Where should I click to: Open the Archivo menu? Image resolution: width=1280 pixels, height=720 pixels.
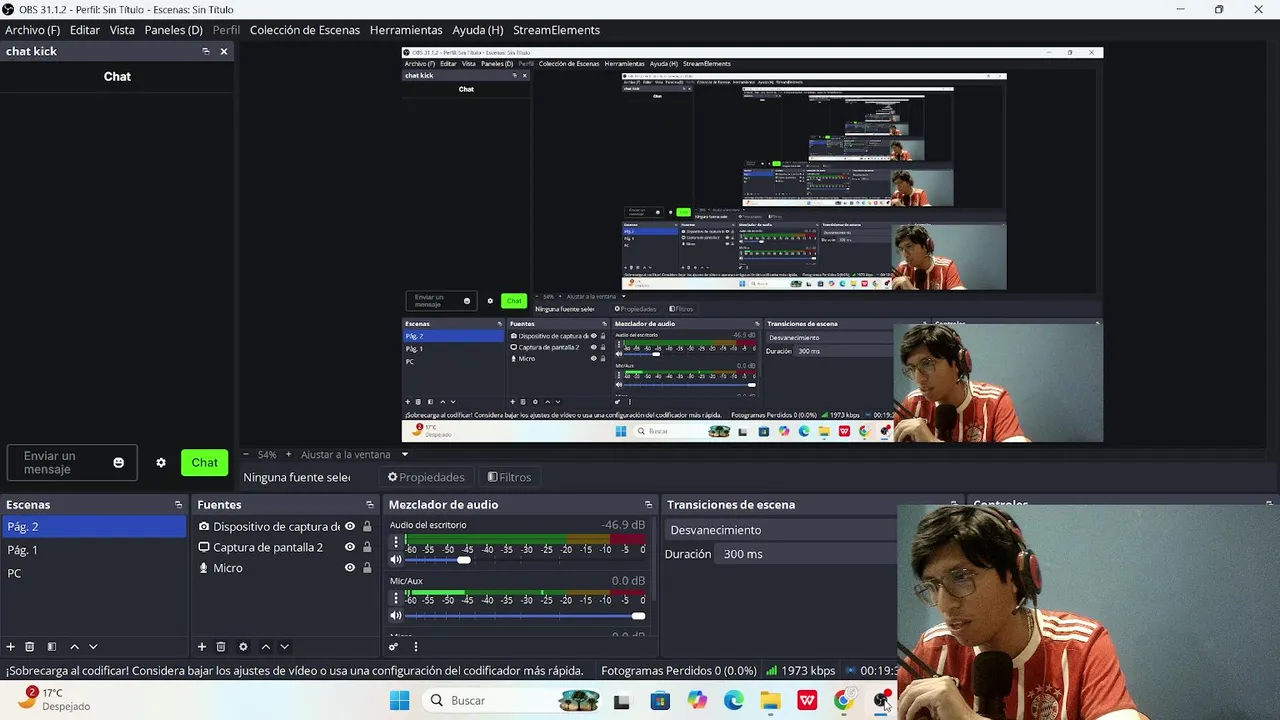tap(32, 30)
